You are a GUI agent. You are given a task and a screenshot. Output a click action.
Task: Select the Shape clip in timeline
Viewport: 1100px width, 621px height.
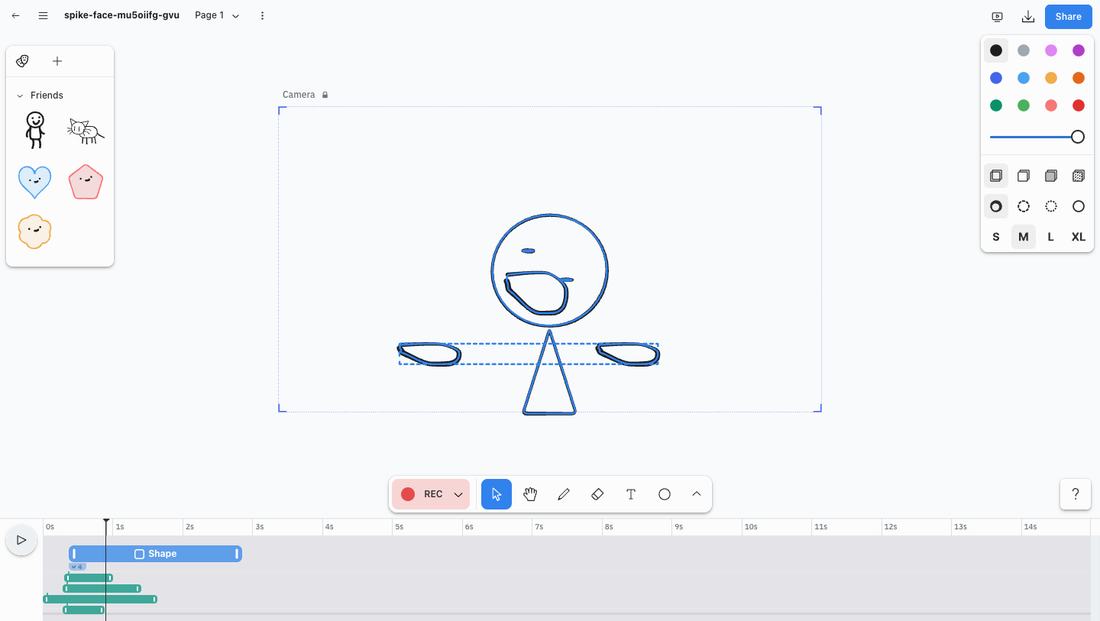155,554
